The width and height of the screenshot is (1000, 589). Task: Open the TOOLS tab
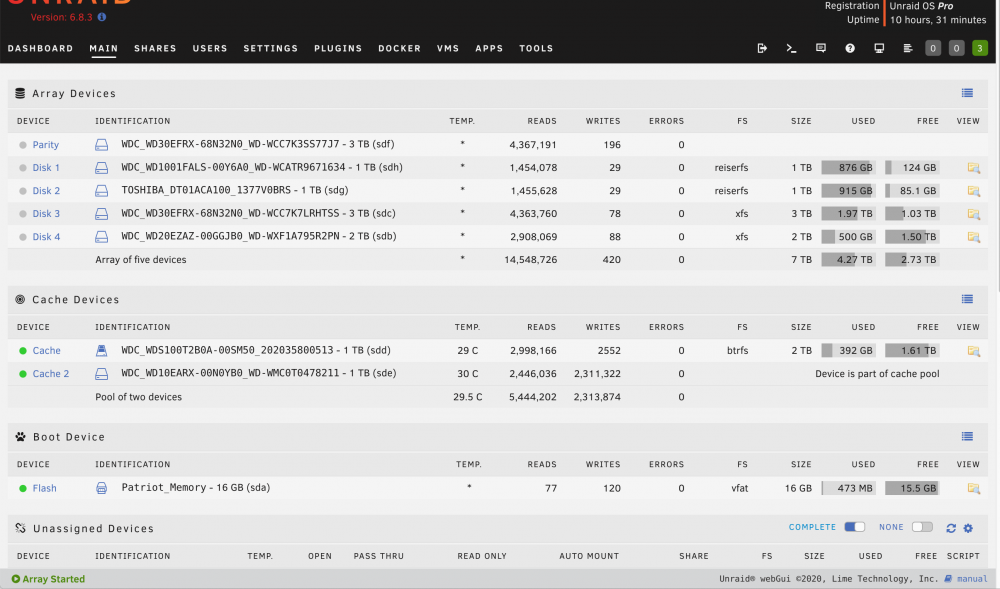point(536,48)
